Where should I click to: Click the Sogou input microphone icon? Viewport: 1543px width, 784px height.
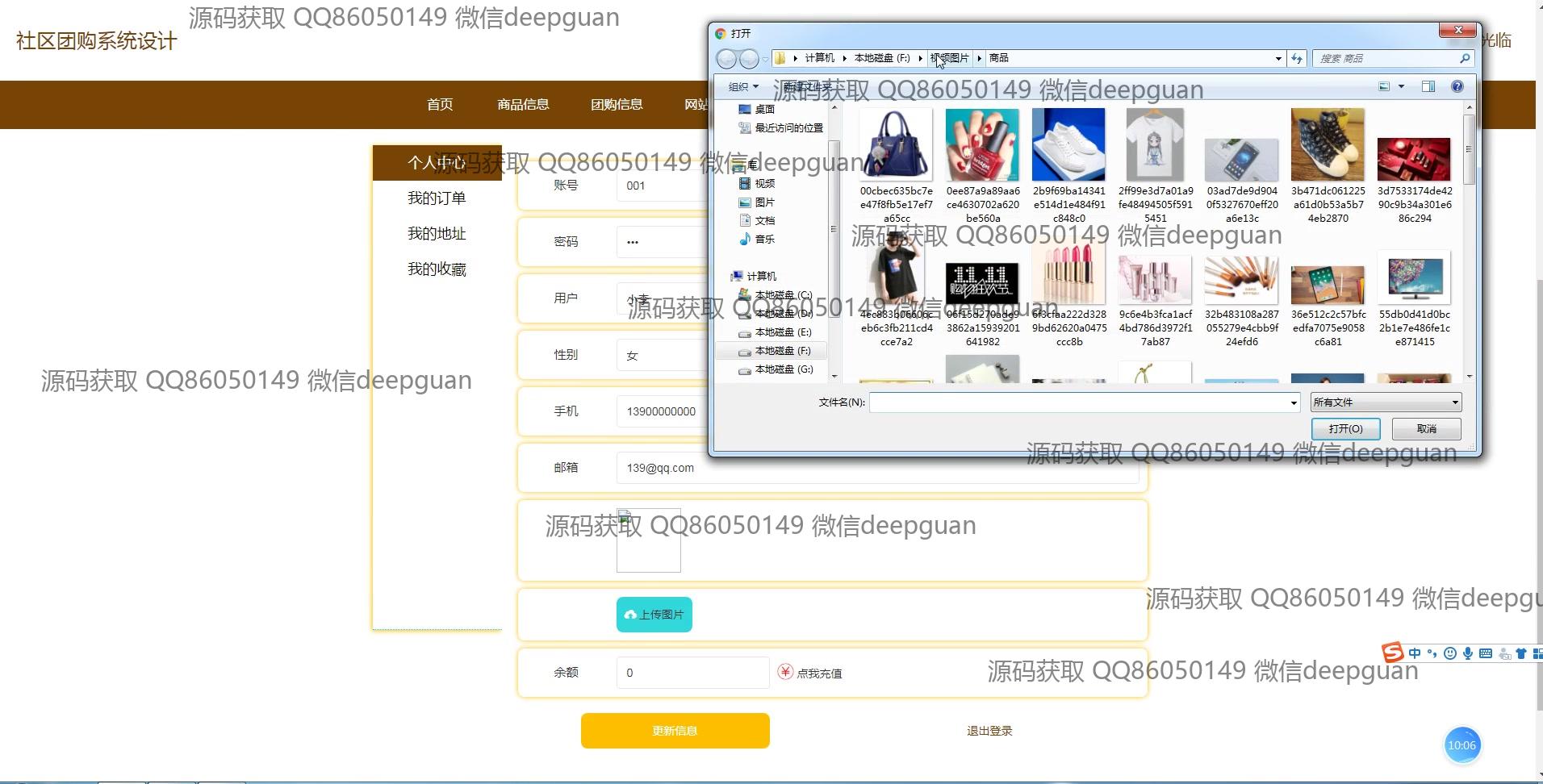click(1468, 653)
